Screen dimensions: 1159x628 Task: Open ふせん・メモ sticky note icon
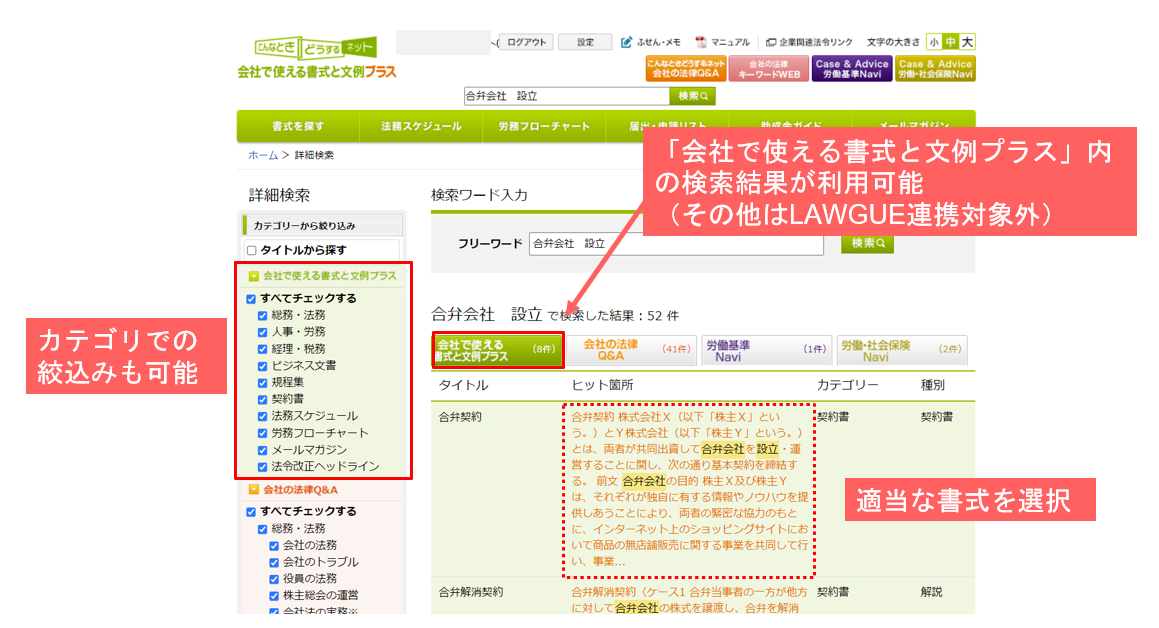tap(627, 42)
